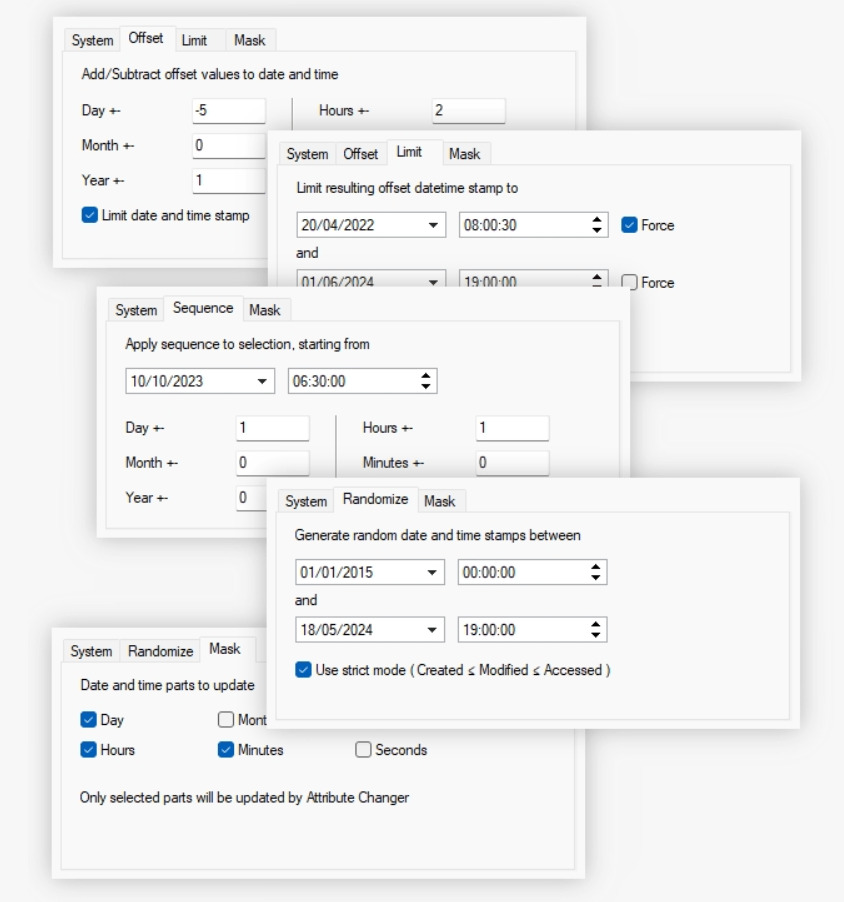
Task: Click the Day offset field showing -5
Action: point(228,111)
